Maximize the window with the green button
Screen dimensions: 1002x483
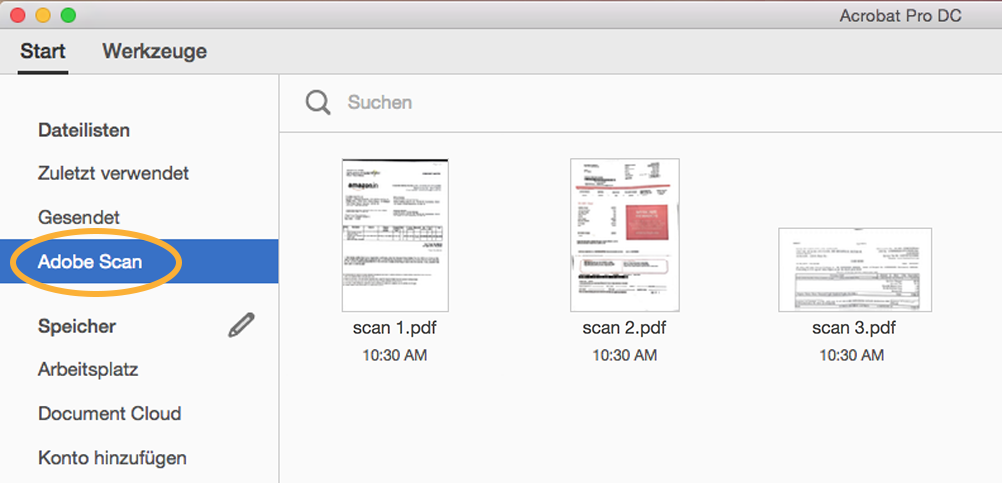(68, 15)
